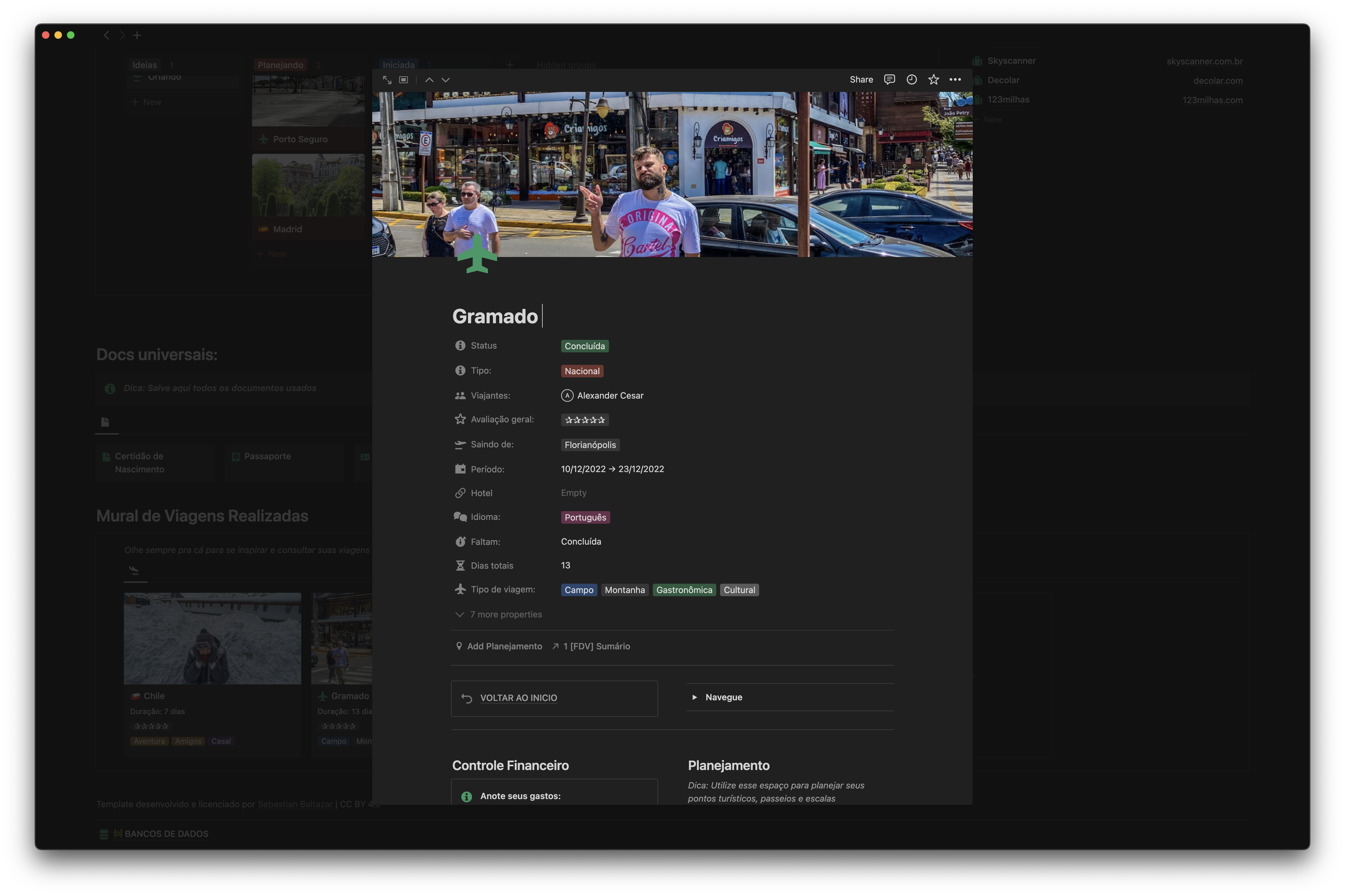Click the Tipo property label
The height and width of the screenshot is (896, 1345).
(481, 371)
